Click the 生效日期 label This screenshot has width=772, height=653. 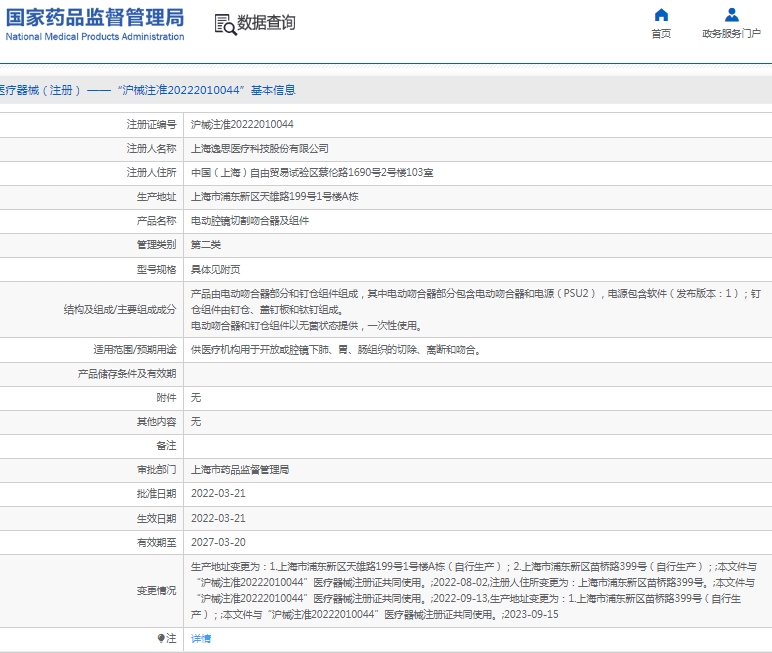(157, 519)
